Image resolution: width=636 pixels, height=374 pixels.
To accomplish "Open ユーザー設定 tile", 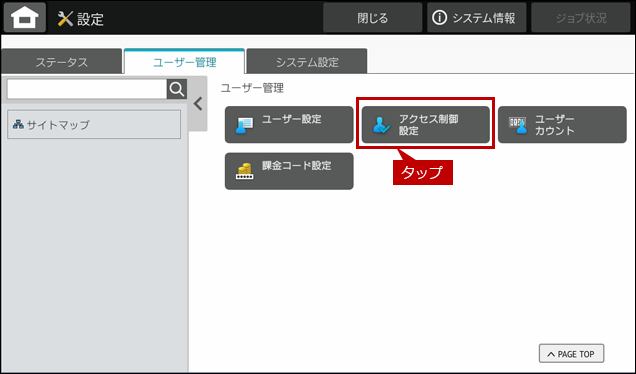I will [x=289, y=125].
